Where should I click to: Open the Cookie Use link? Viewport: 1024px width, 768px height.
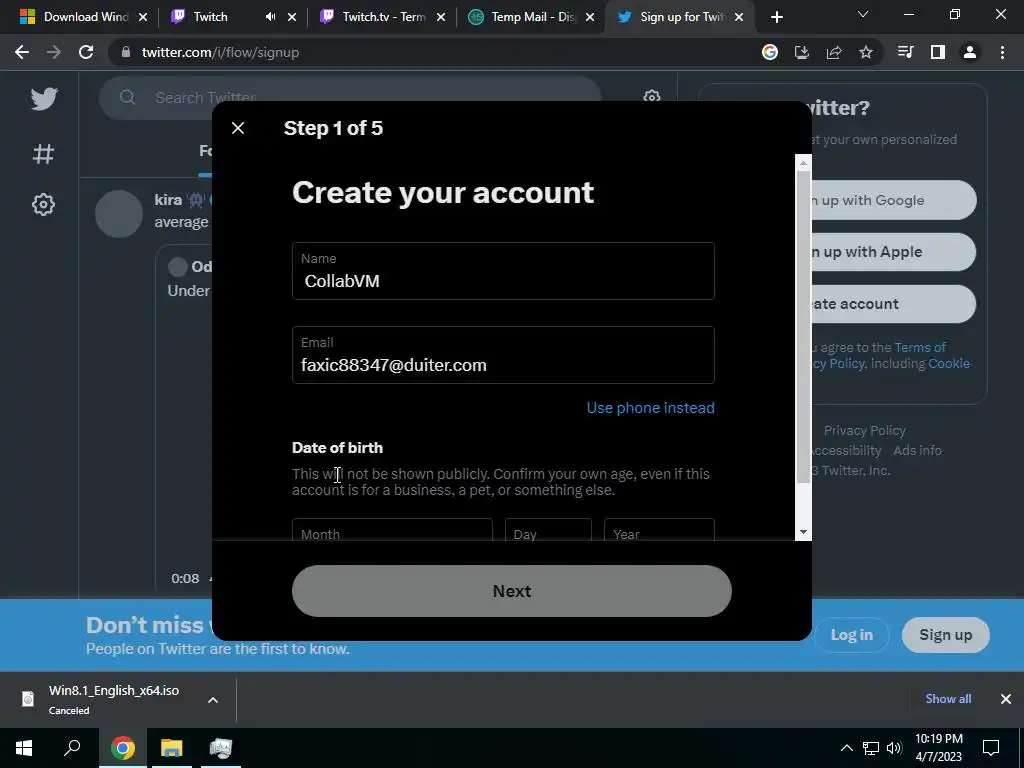coord(949,364)
